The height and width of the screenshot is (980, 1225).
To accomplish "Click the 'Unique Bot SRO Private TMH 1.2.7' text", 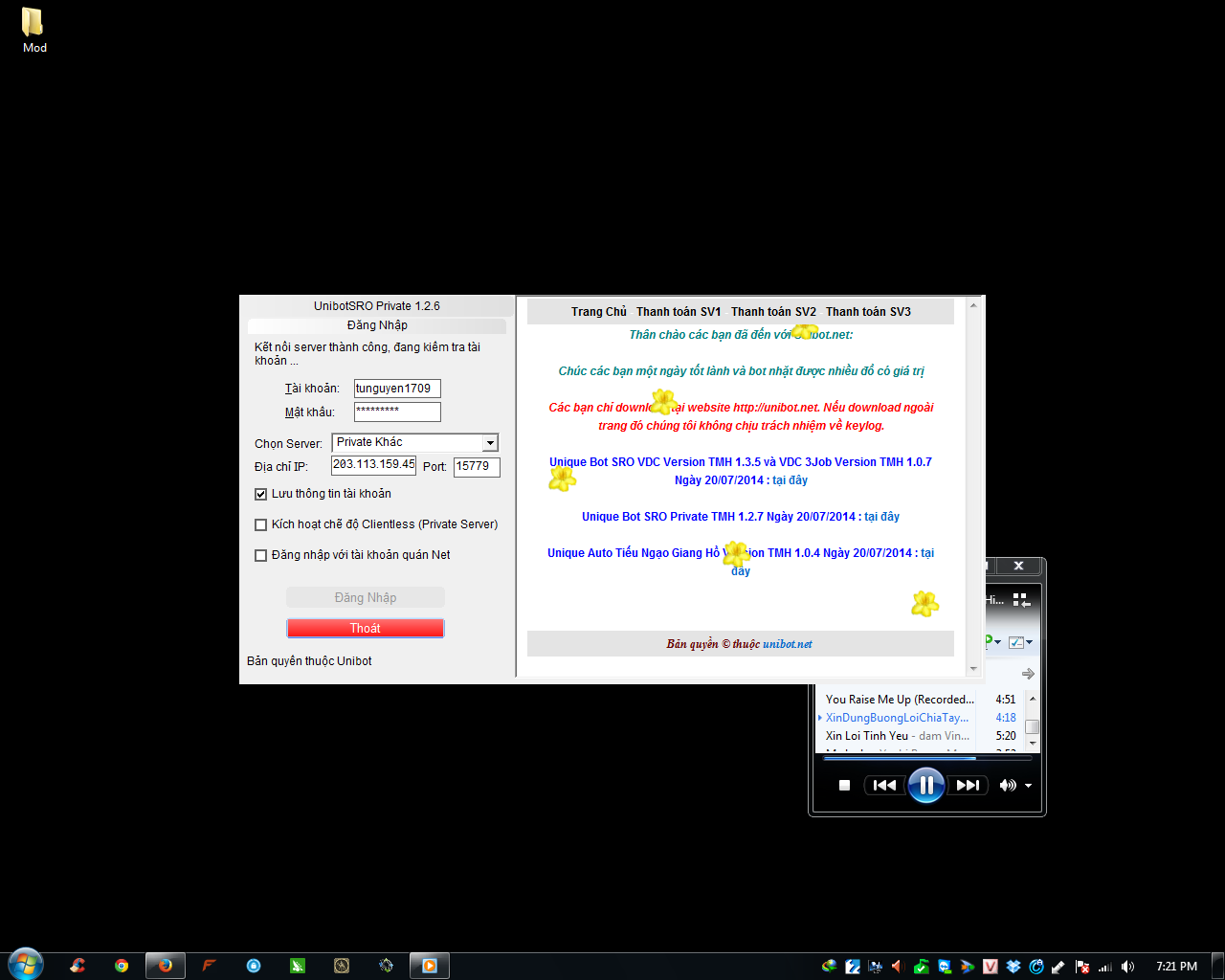I will point(672,517).
